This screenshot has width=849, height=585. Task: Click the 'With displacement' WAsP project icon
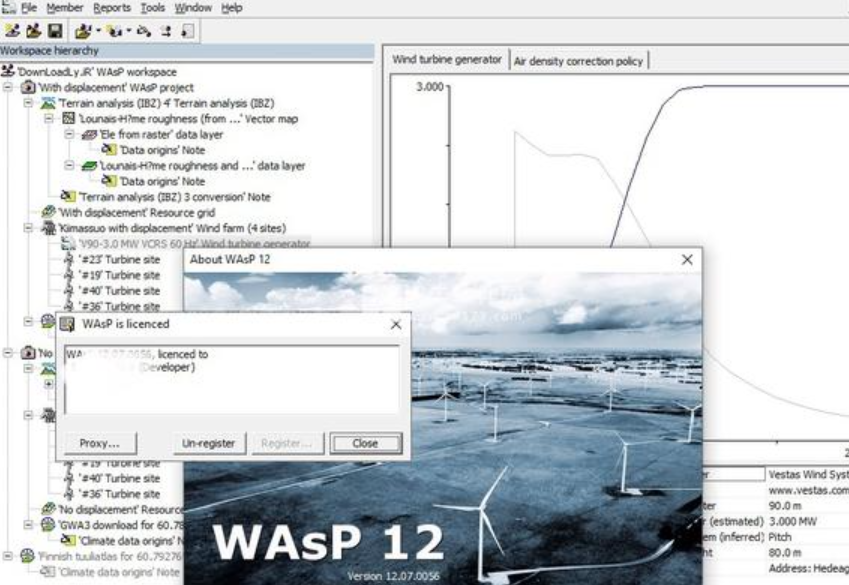point(28,87)
